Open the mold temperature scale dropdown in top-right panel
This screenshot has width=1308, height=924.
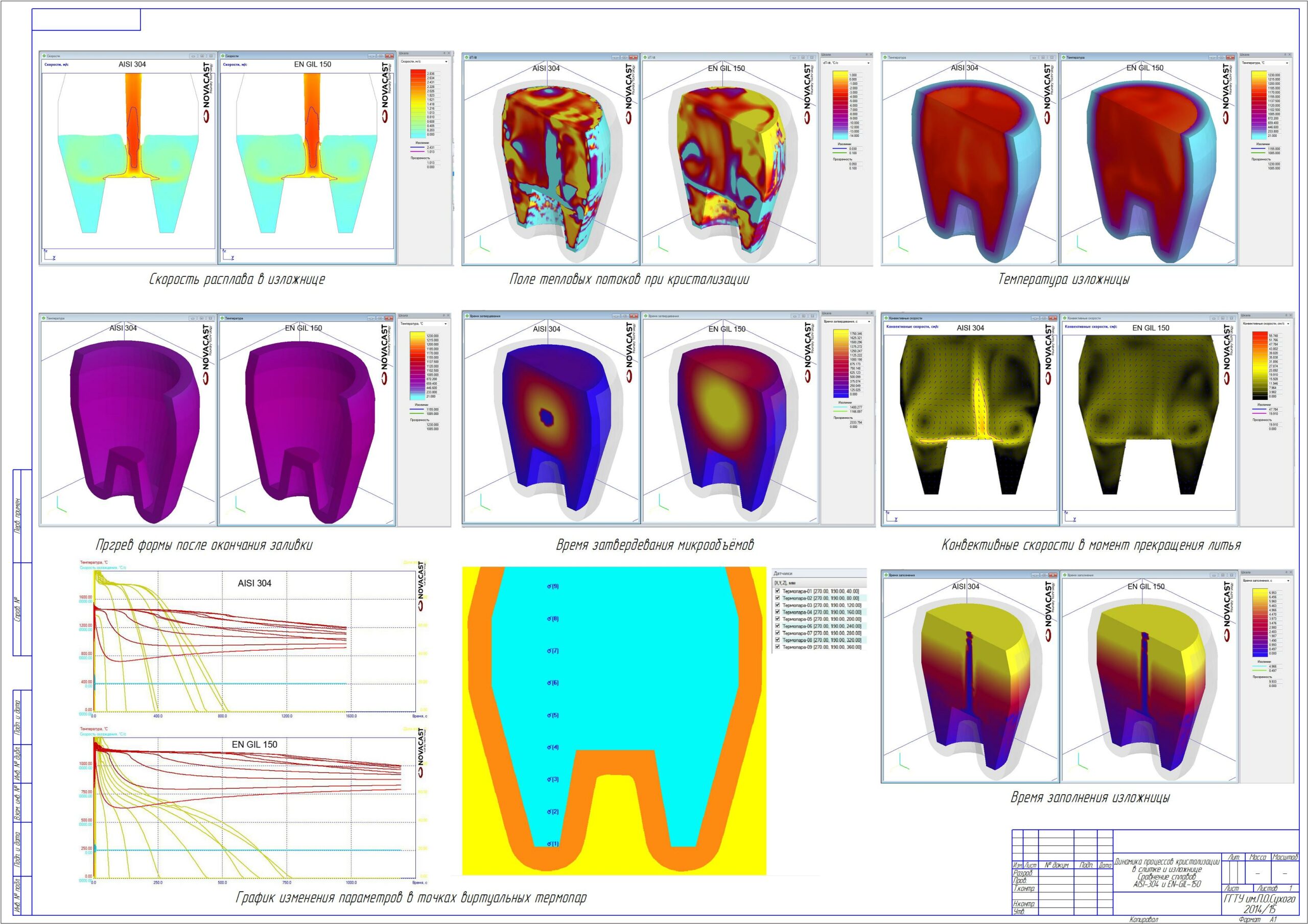click(x=1265, y=63)
